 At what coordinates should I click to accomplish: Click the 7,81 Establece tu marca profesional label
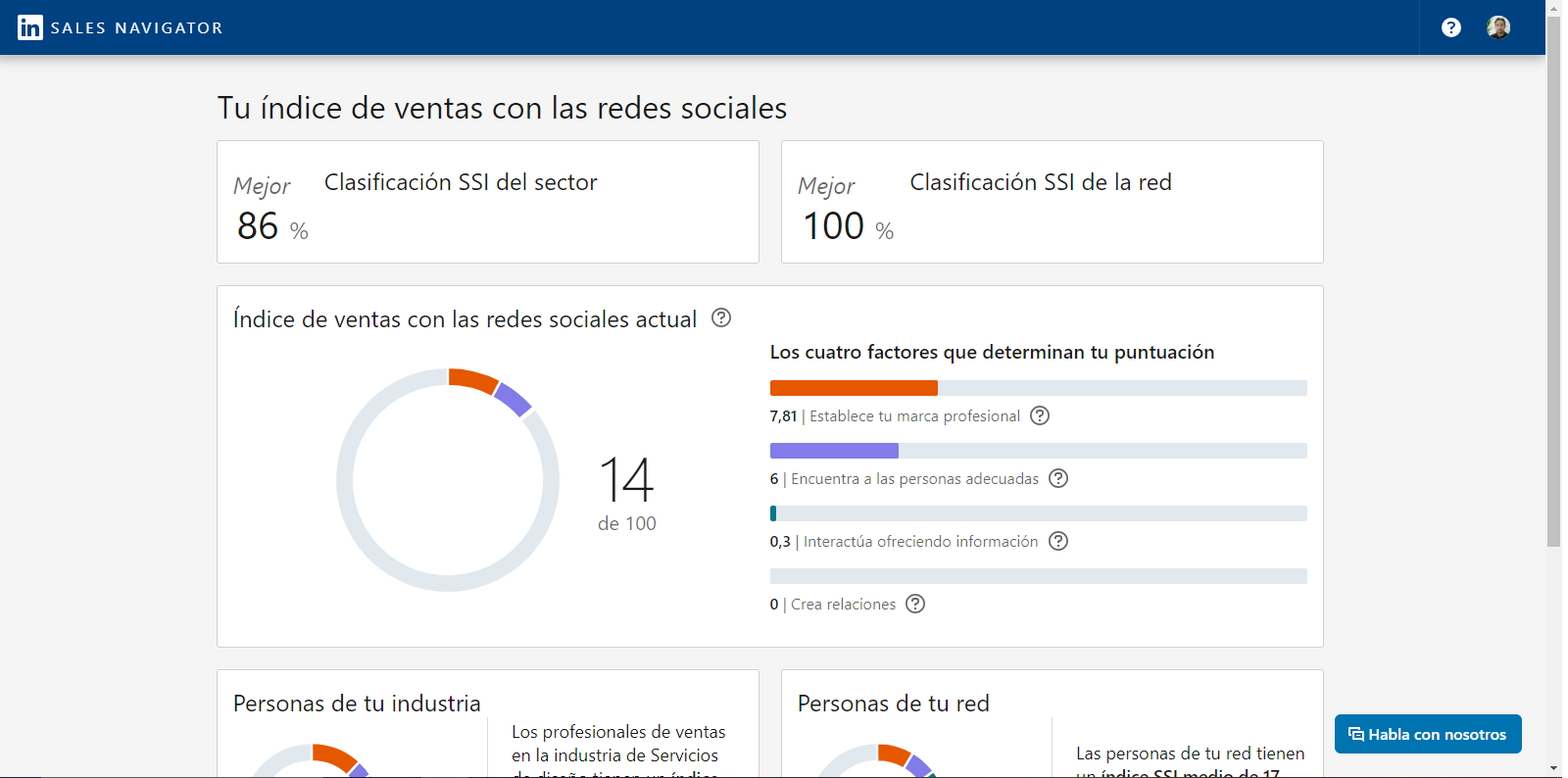click(x=895, y=416)
